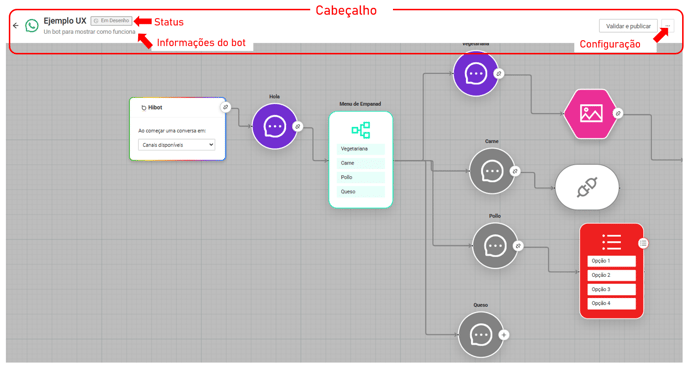Screen dimensions: 688x366
Task: Click Validar e publicar button
Action: (628, 26)
